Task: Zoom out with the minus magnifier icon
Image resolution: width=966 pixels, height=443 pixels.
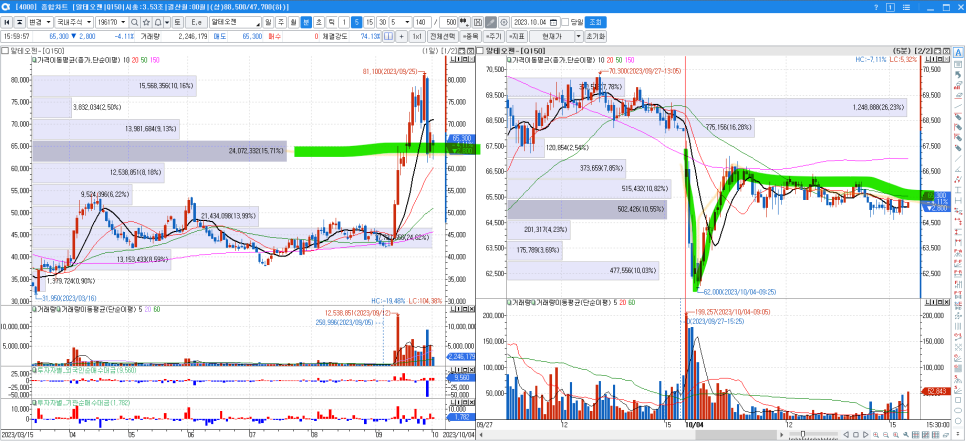Action: [887, 434]
